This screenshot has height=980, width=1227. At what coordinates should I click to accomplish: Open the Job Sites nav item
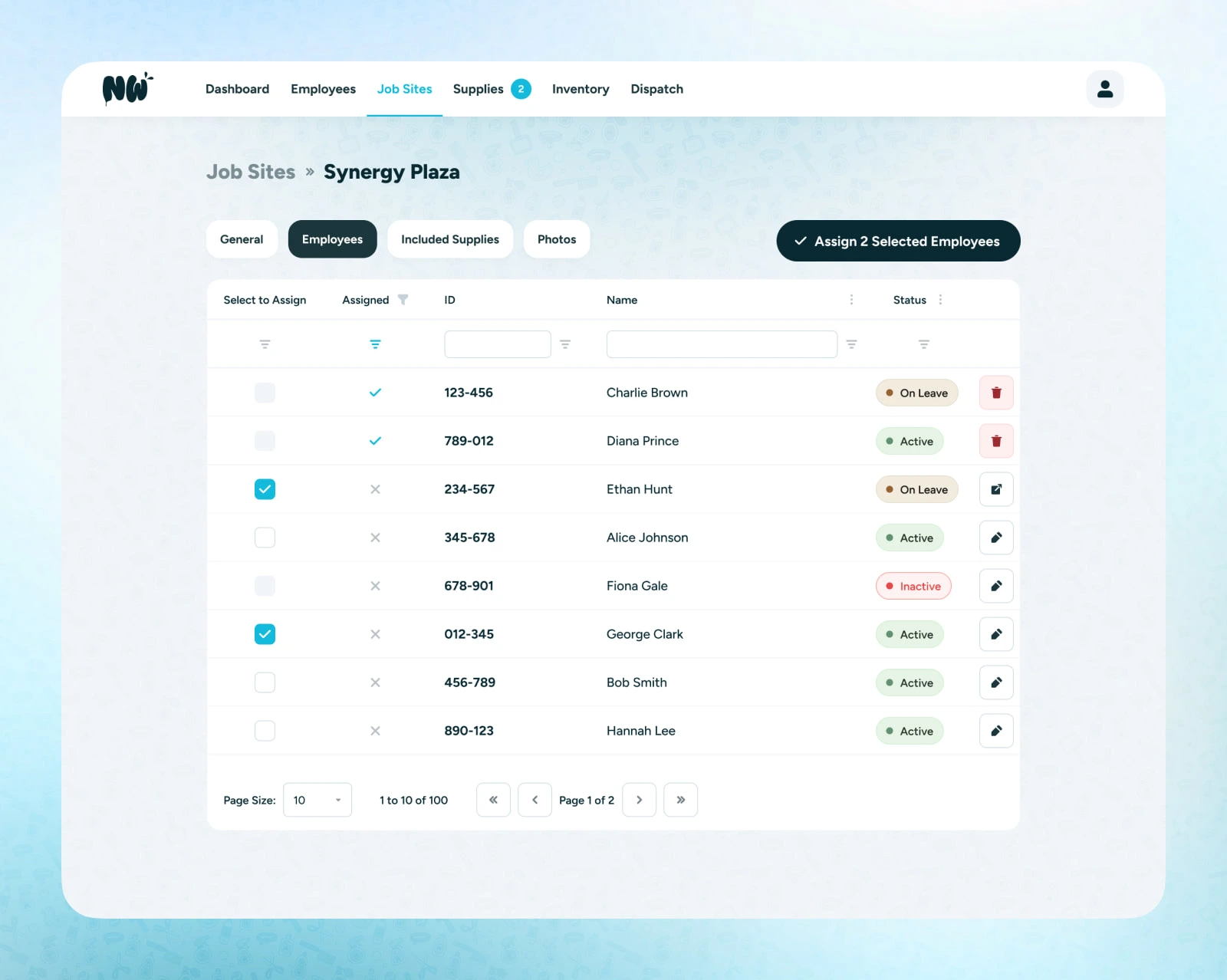[x=404, y=89]
